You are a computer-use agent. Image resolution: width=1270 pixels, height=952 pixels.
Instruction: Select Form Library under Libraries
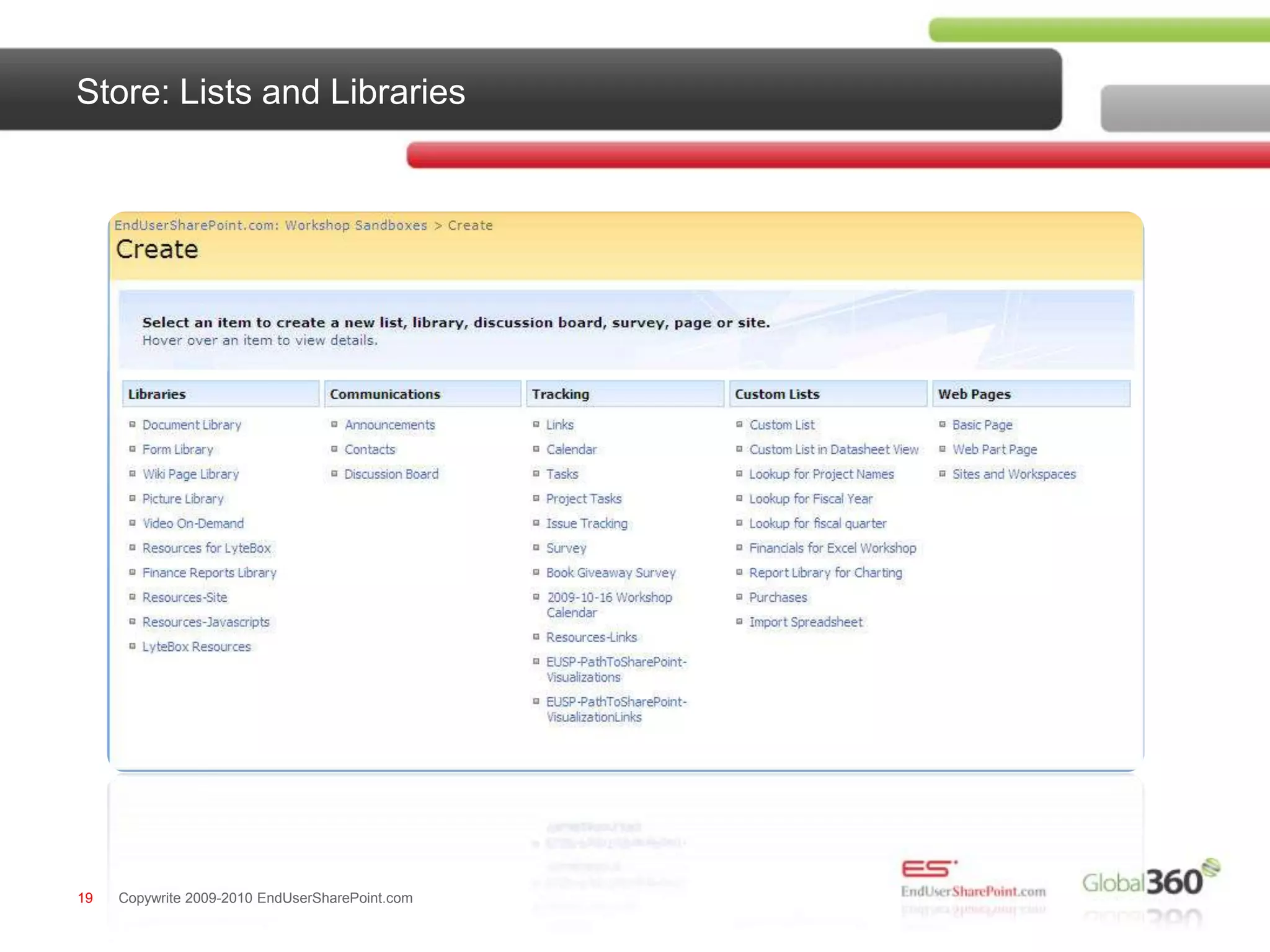tap(178, 450)
